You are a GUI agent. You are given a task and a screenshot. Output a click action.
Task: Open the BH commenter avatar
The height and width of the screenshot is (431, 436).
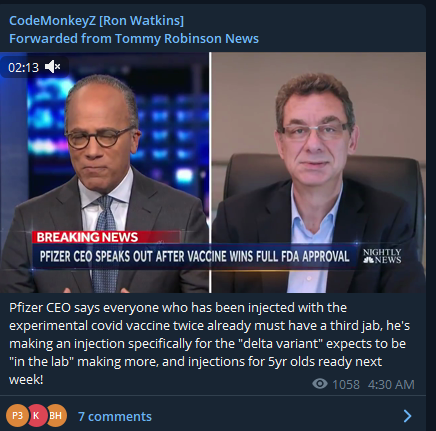(x=56, y=415)
